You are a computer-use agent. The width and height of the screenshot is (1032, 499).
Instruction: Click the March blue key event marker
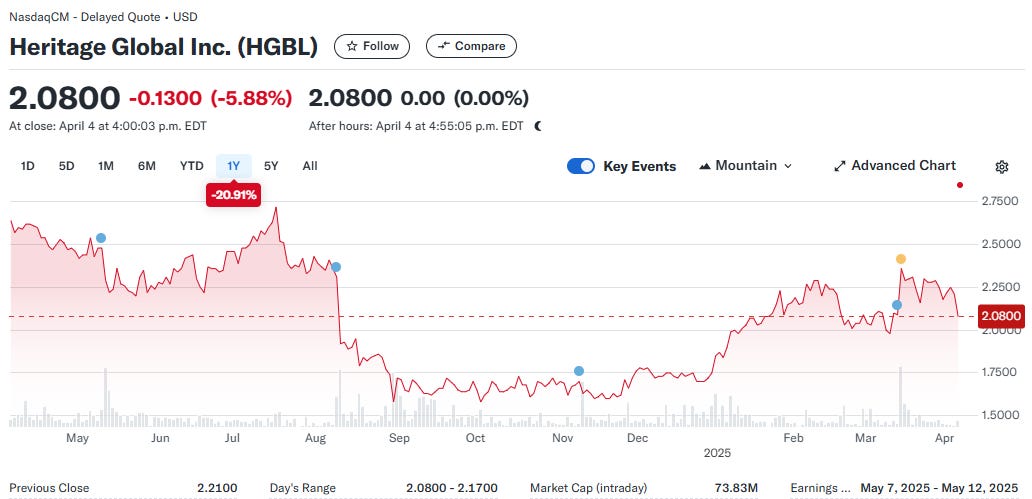point(896,305)
